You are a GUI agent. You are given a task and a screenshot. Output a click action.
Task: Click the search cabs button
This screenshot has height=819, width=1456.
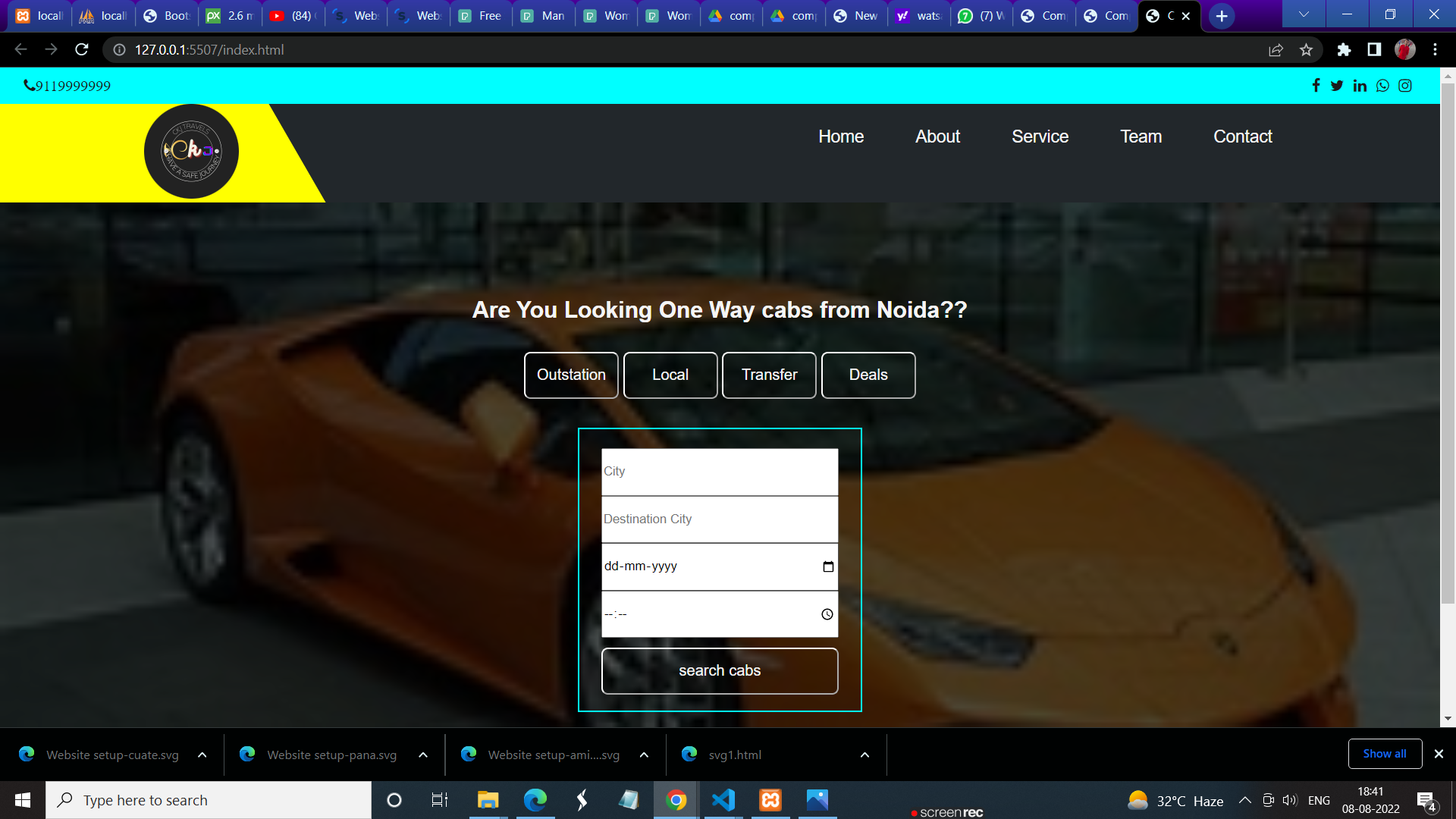[x=720, y=671]
